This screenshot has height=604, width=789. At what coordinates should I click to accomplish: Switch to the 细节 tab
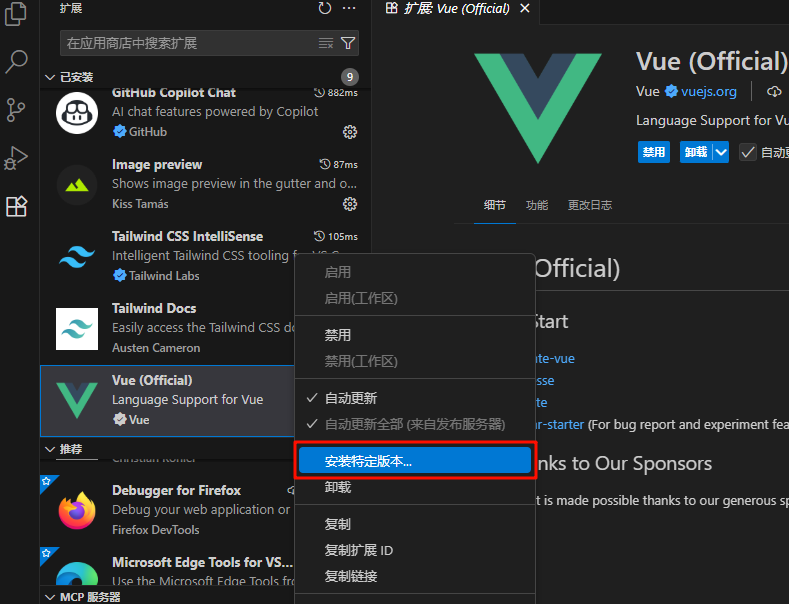495,205
